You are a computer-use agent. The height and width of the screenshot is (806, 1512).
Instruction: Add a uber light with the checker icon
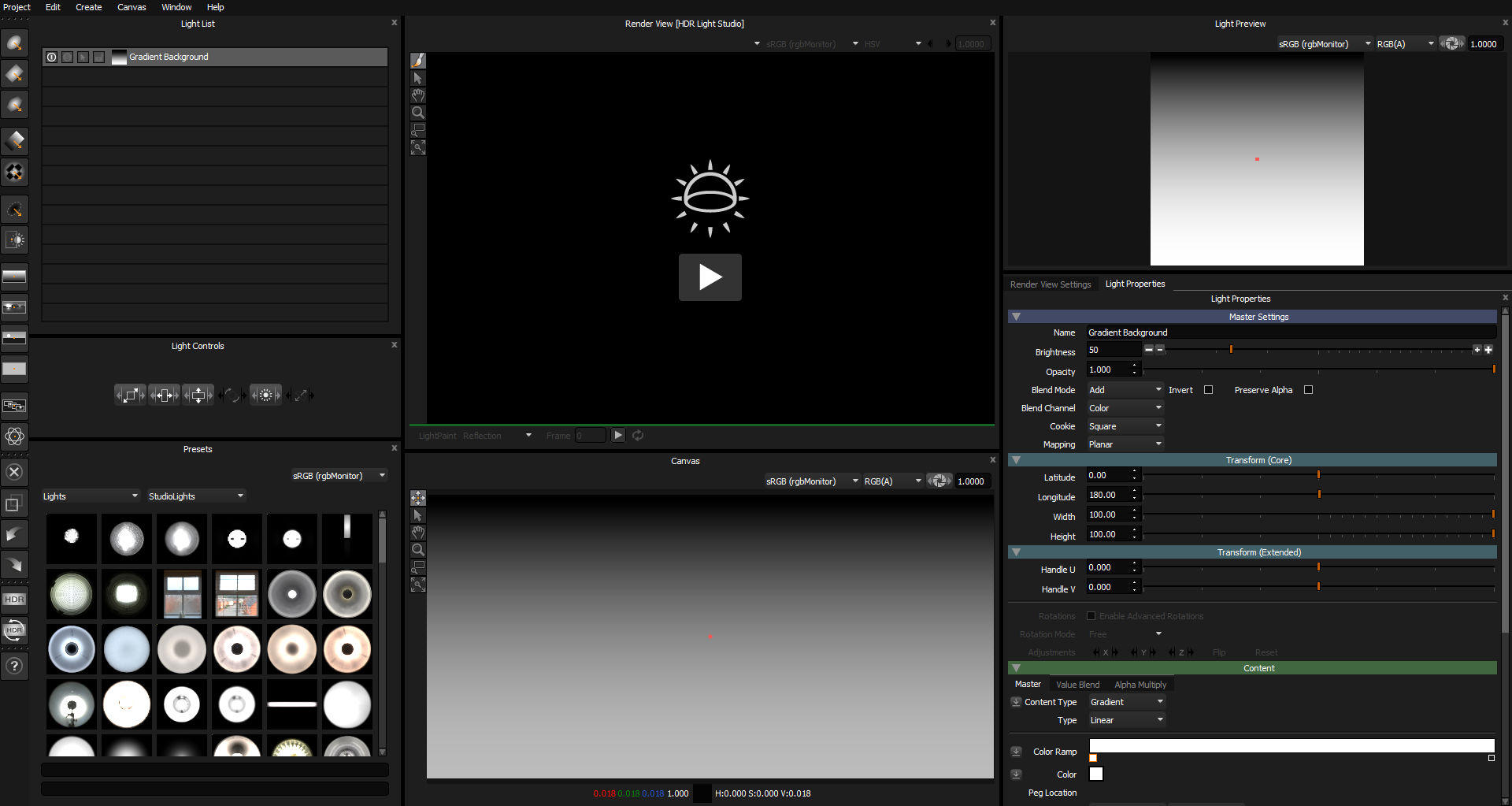(14, 172)
